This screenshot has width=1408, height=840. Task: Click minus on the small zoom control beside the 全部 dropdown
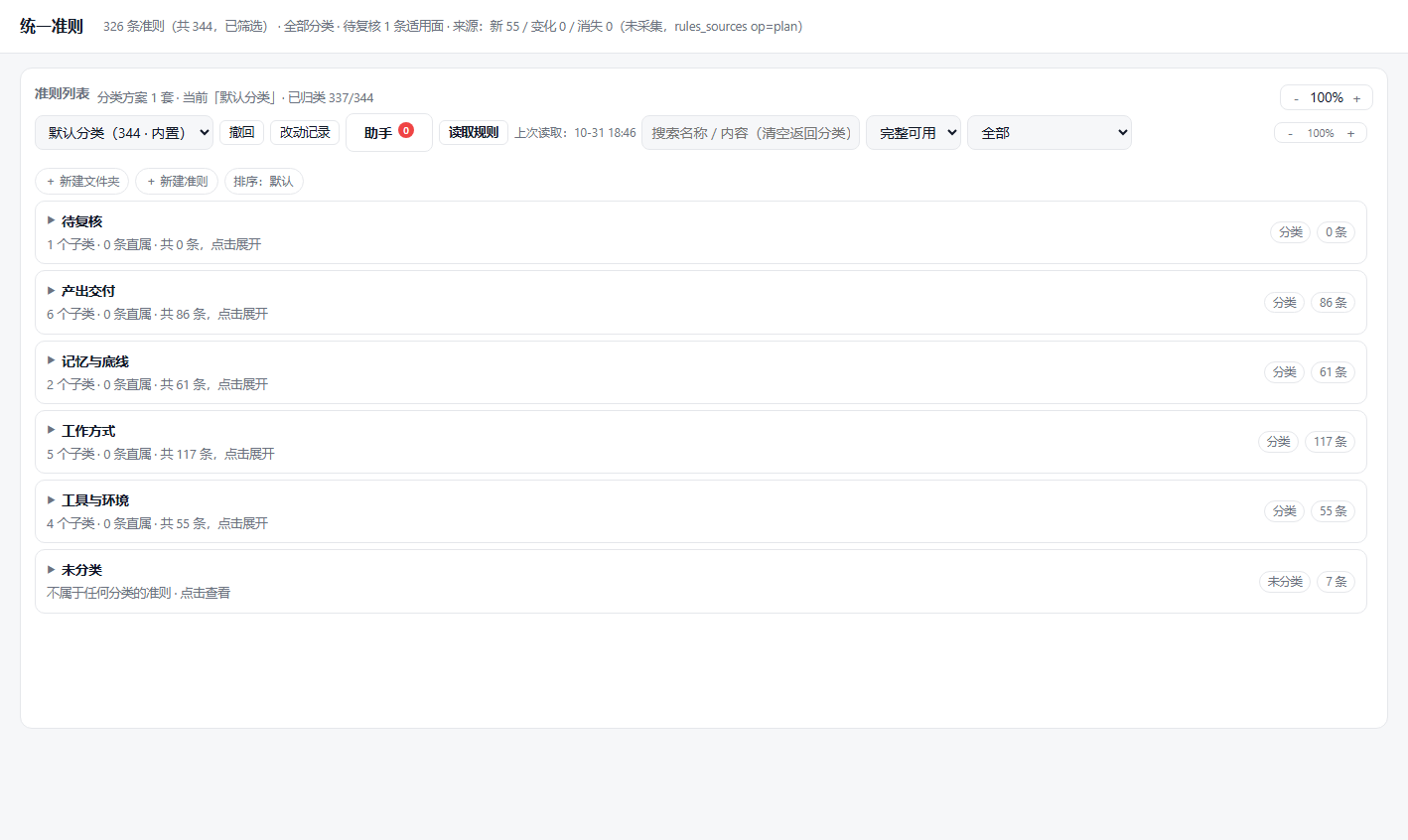tap(1290, 133)
